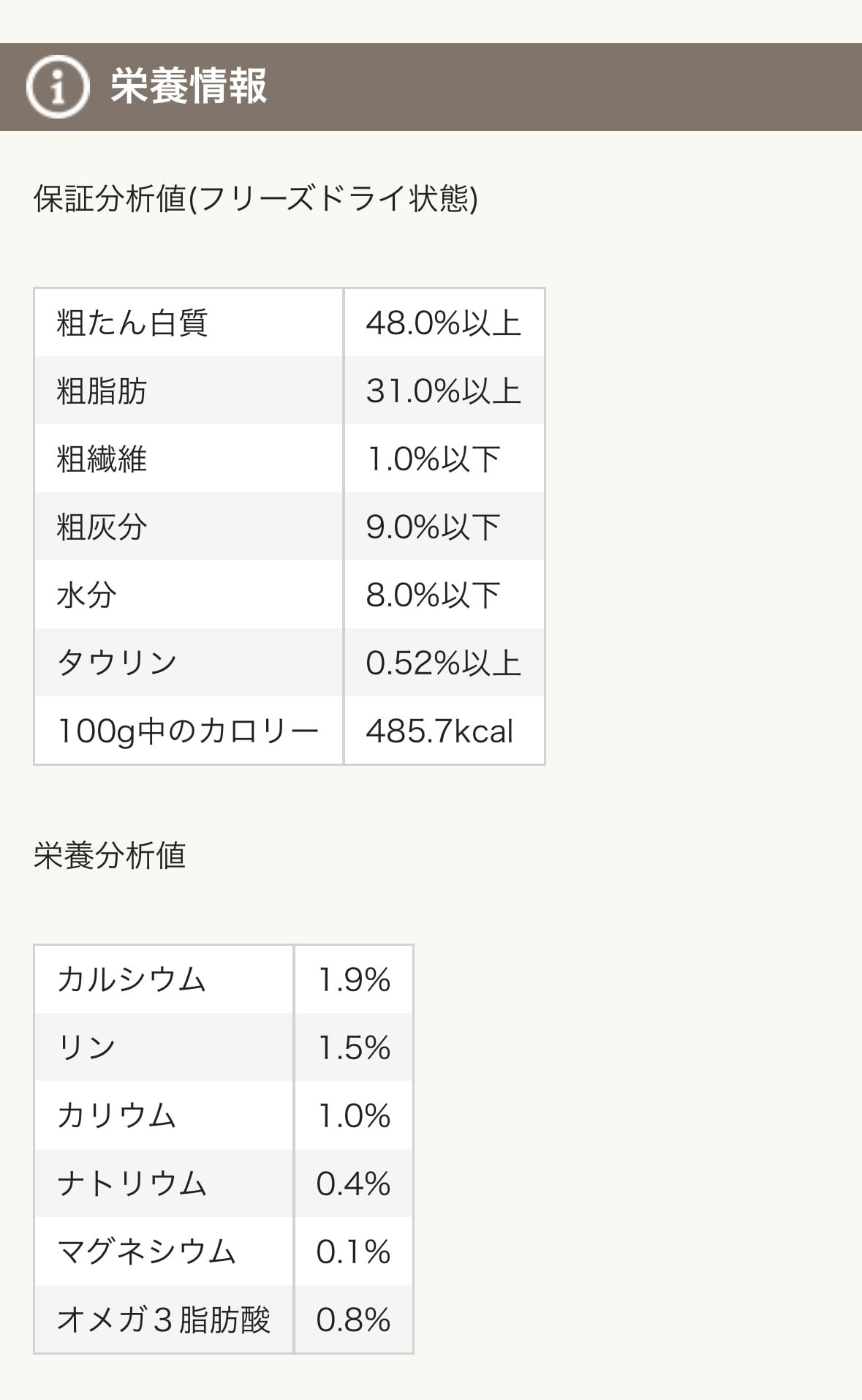
Task: Tap the 水分 row label
Action: tap(86, 595)
